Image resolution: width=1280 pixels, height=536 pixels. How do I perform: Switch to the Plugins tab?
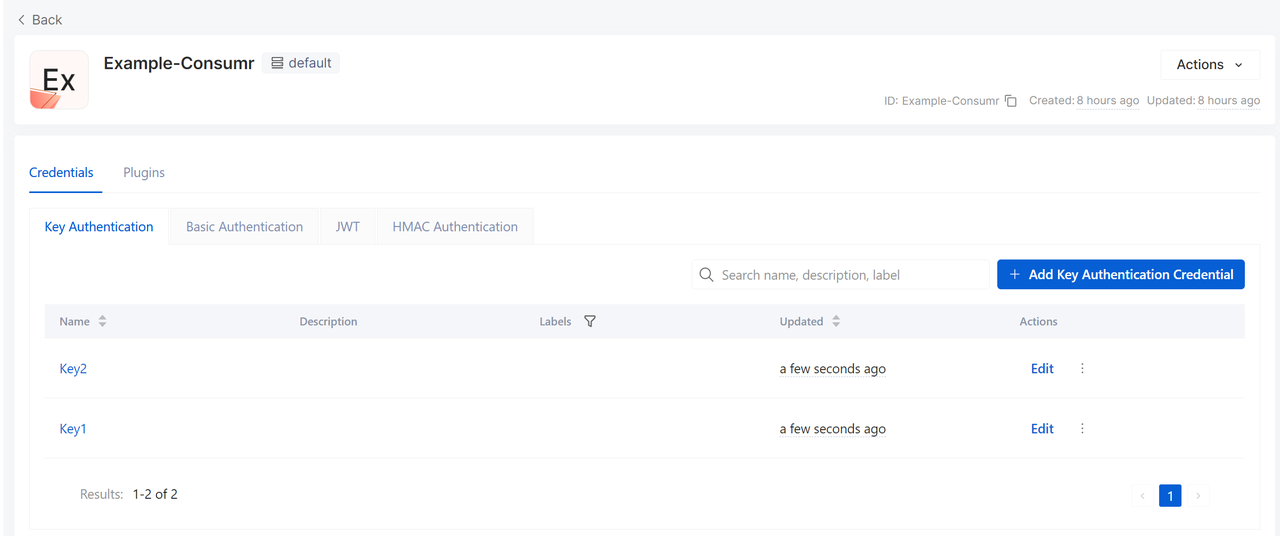144,172
